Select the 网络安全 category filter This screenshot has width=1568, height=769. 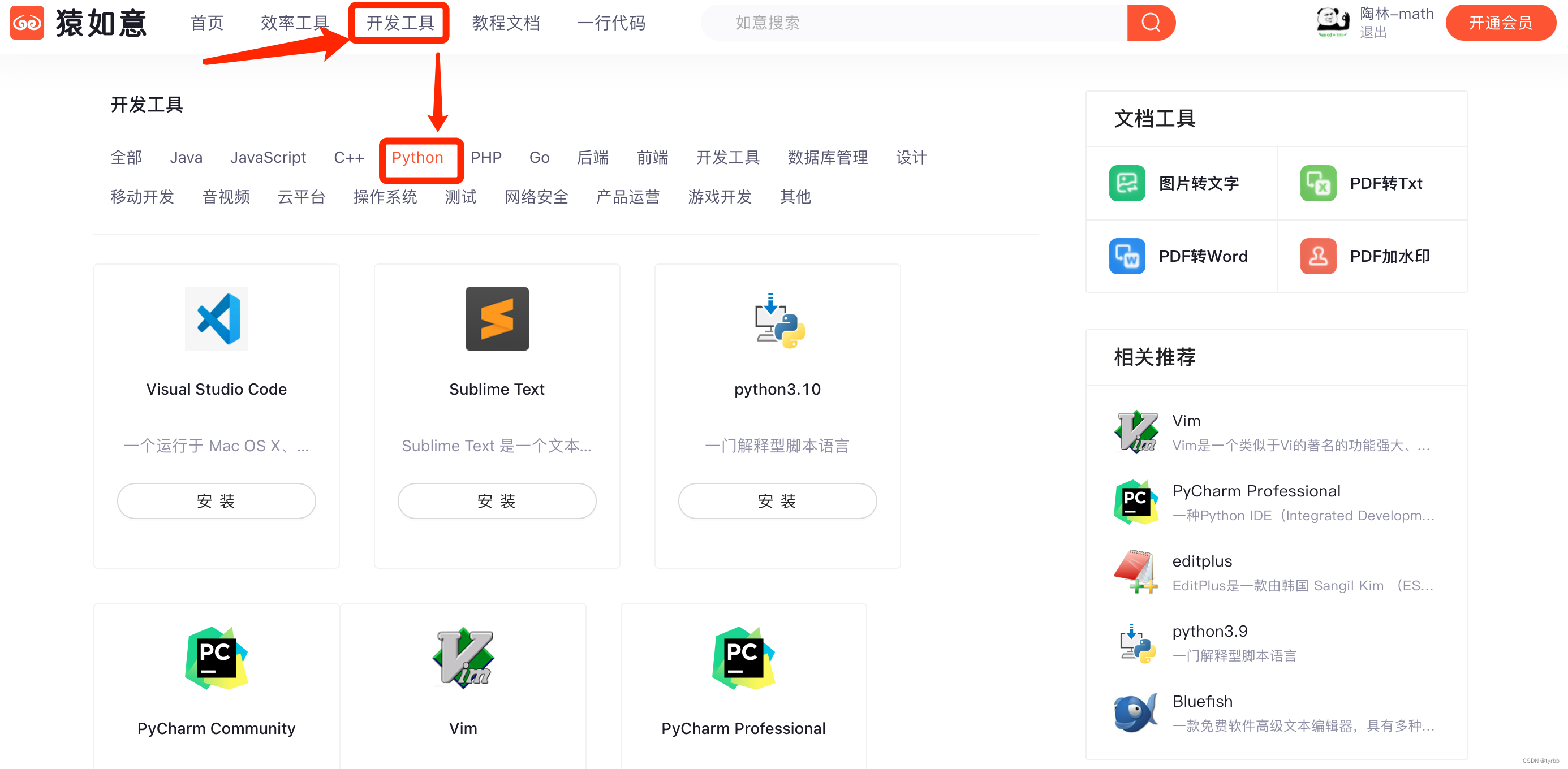click(x=536, y=197)
